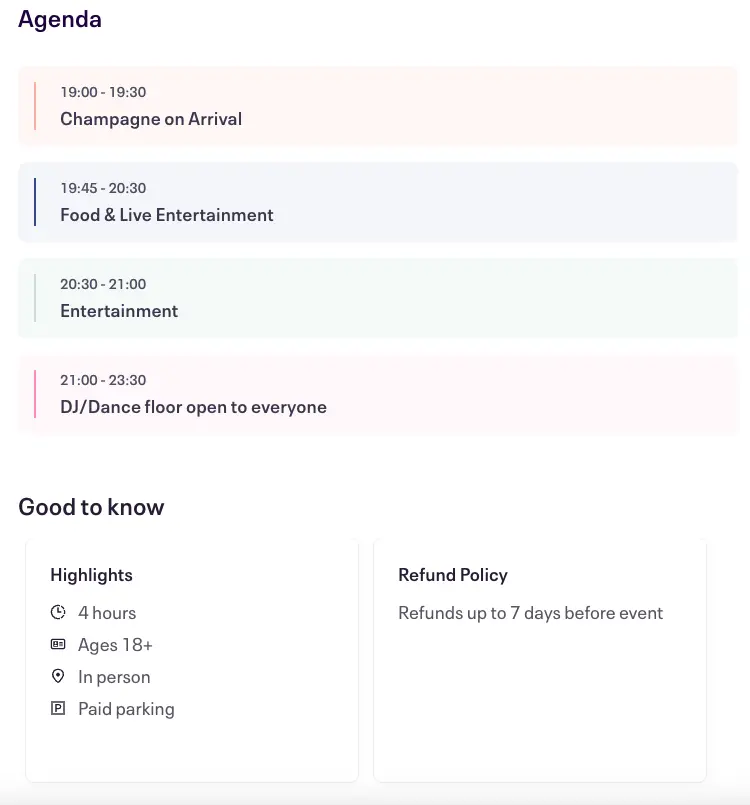
Task: Click the clock icon beside 4 hours
Action: pos(58,612)
